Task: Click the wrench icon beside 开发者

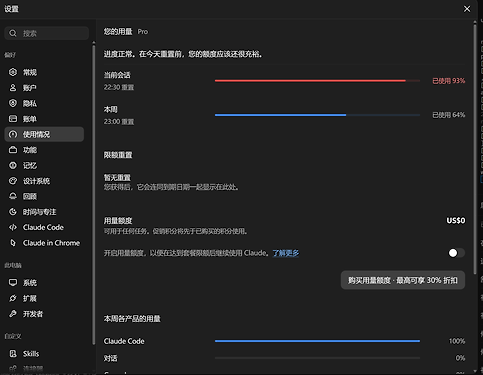Action: (x=13, y=314)
